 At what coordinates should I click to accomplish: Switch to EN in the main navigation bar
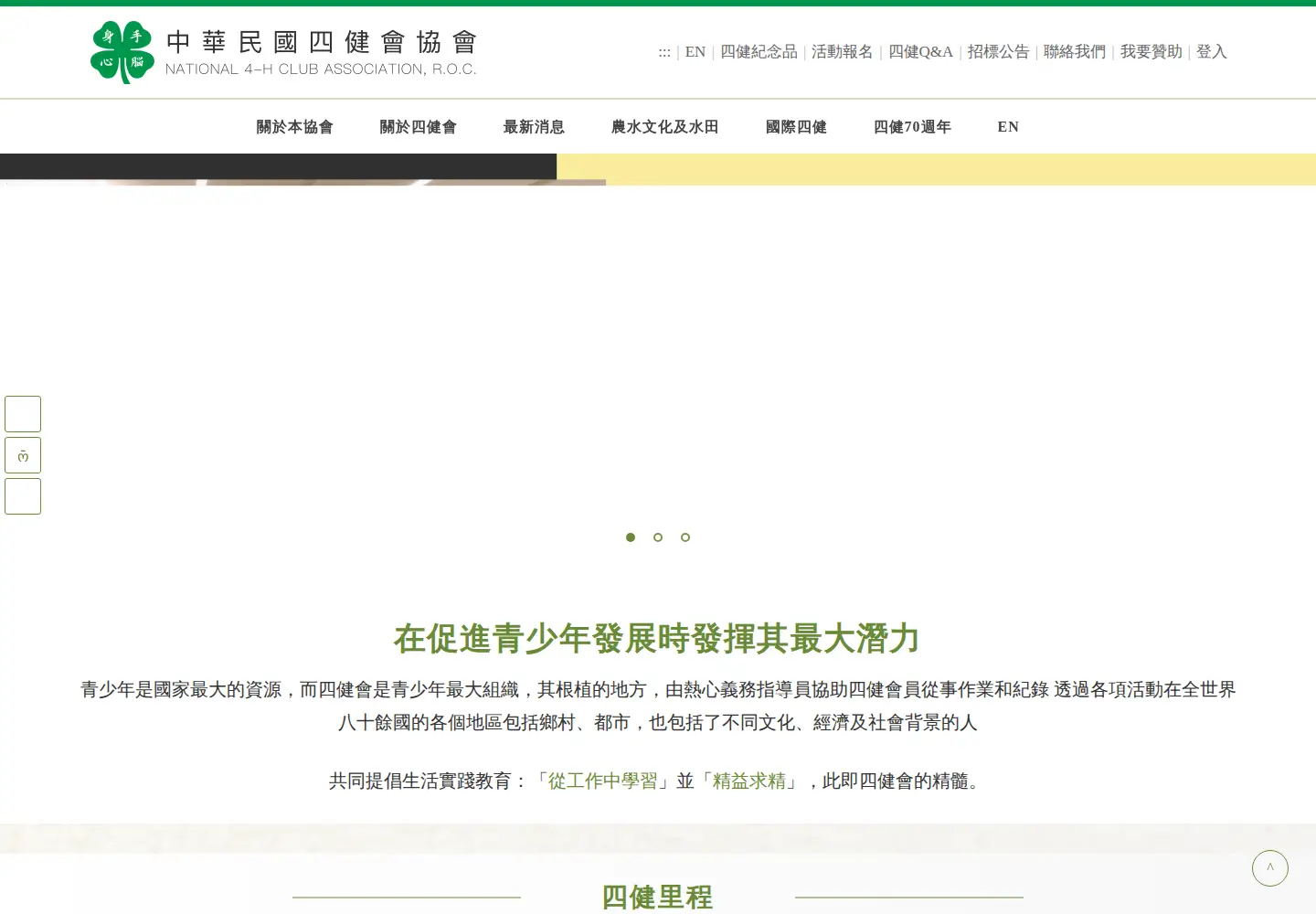pyautogui.click(x=1008, y=127)
